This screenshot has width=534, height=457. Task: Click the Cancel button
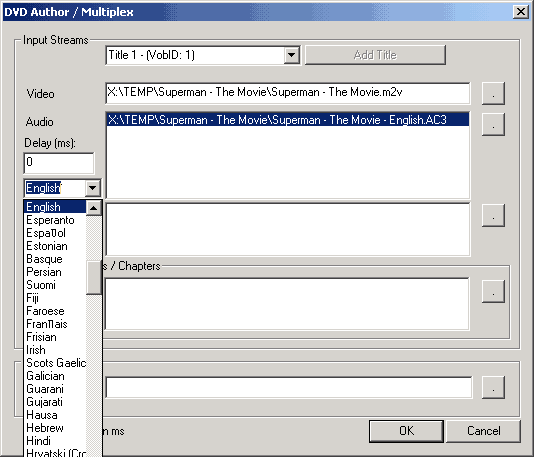(x=484, y=431)
